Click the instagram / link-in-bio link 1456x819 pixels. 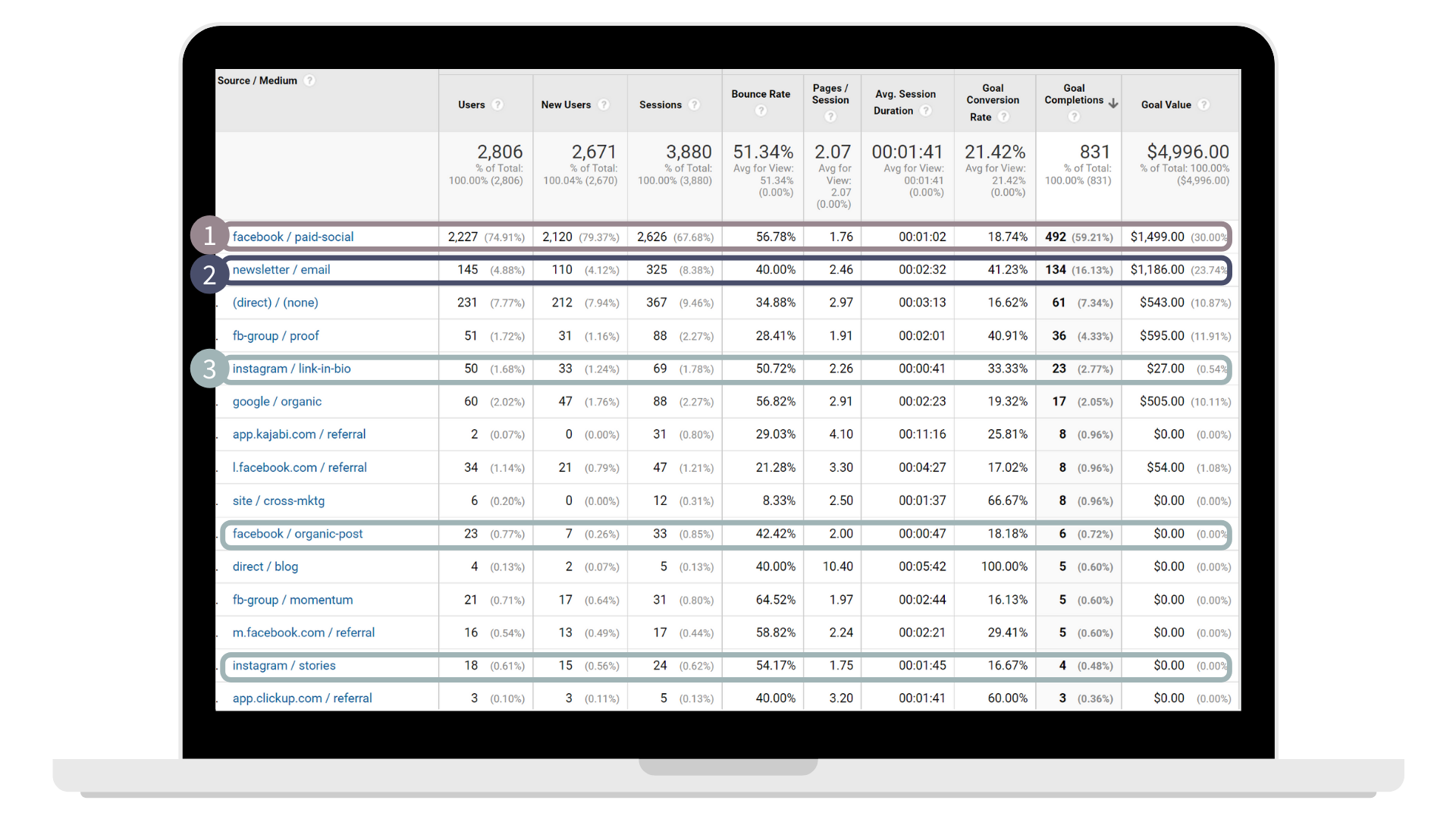point(291,369)
